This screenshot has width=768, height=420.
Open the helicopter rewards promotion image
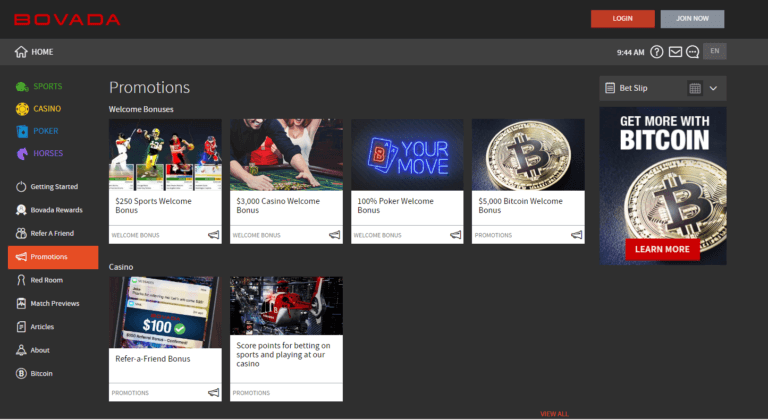286,306
